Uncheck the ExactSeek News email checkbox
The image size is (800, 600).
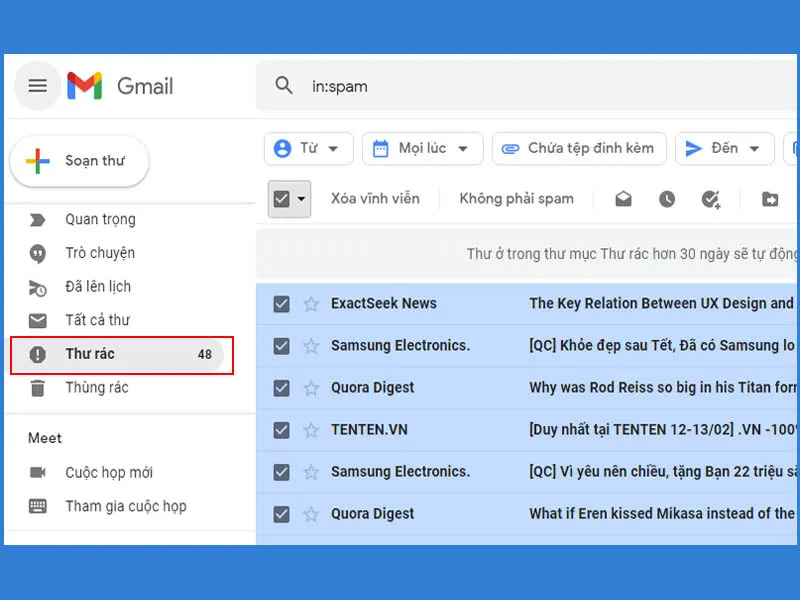282,304
